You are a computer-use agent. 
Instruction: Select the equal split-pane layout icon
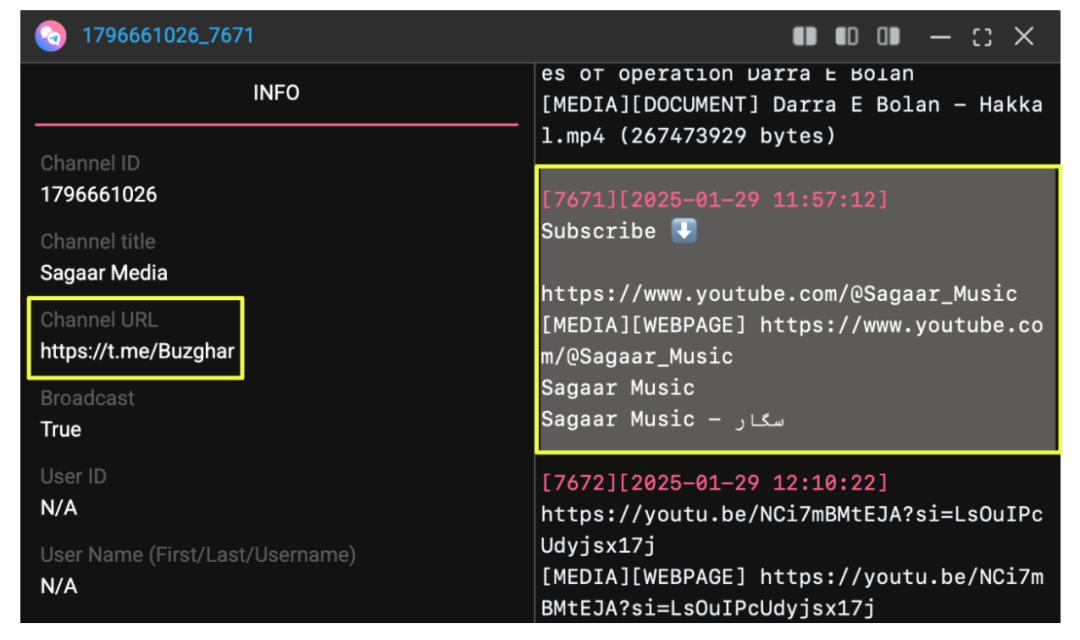coord(804,36)
